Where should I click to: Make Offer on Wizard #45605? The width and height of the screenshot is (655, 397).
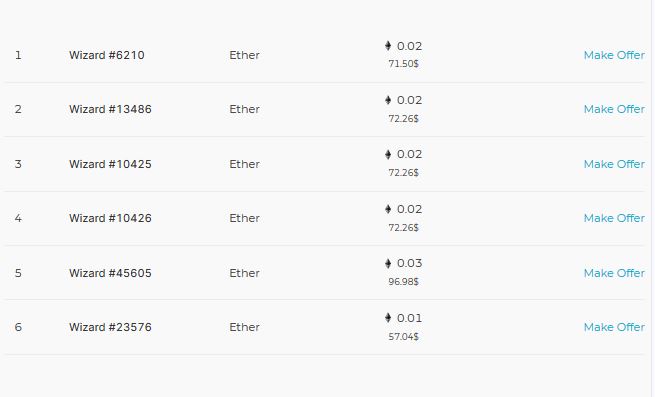(x=614, y=273)
